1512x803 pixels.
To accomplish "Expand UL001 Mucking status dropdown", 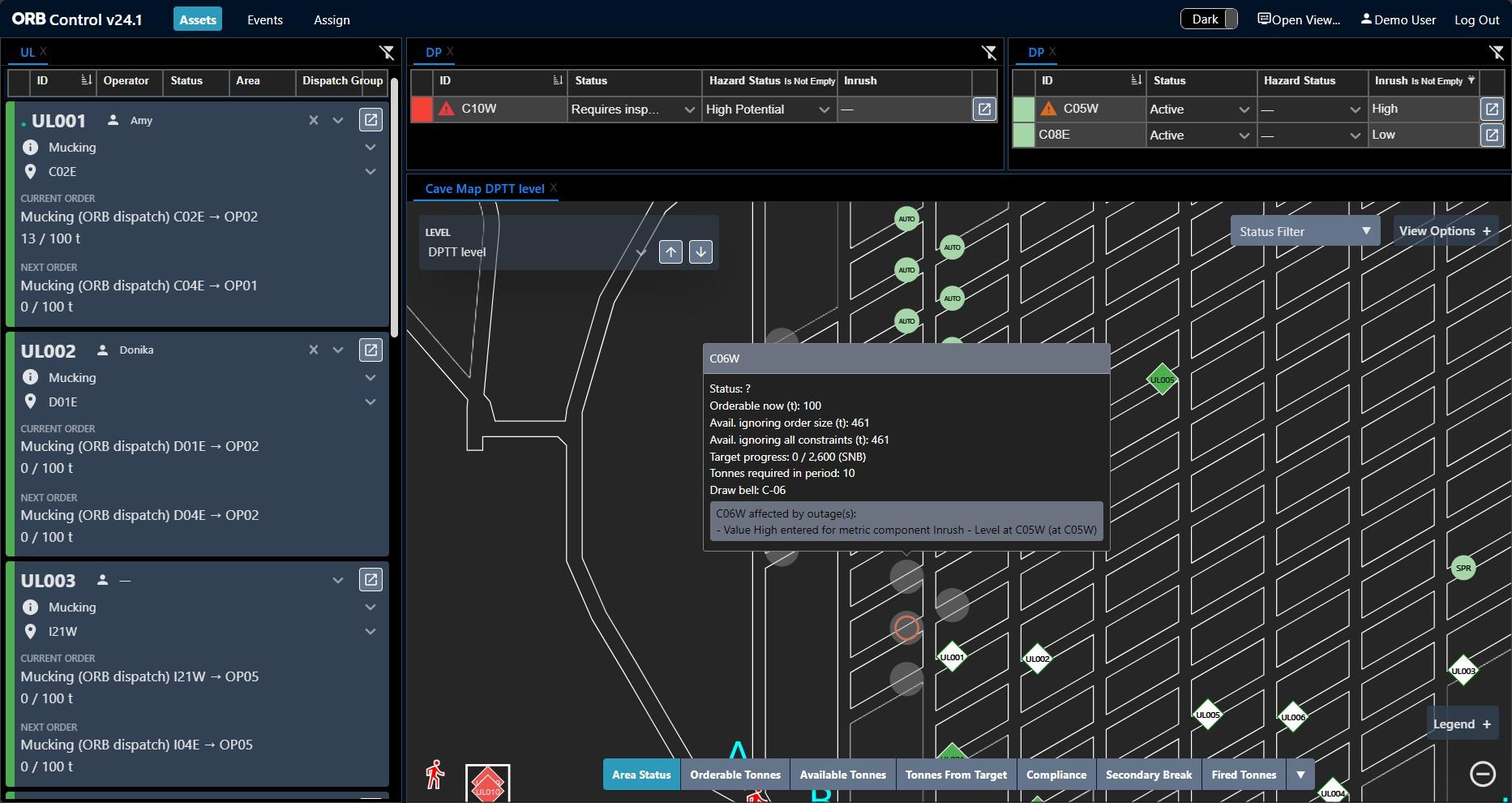I will coord(371,148).
